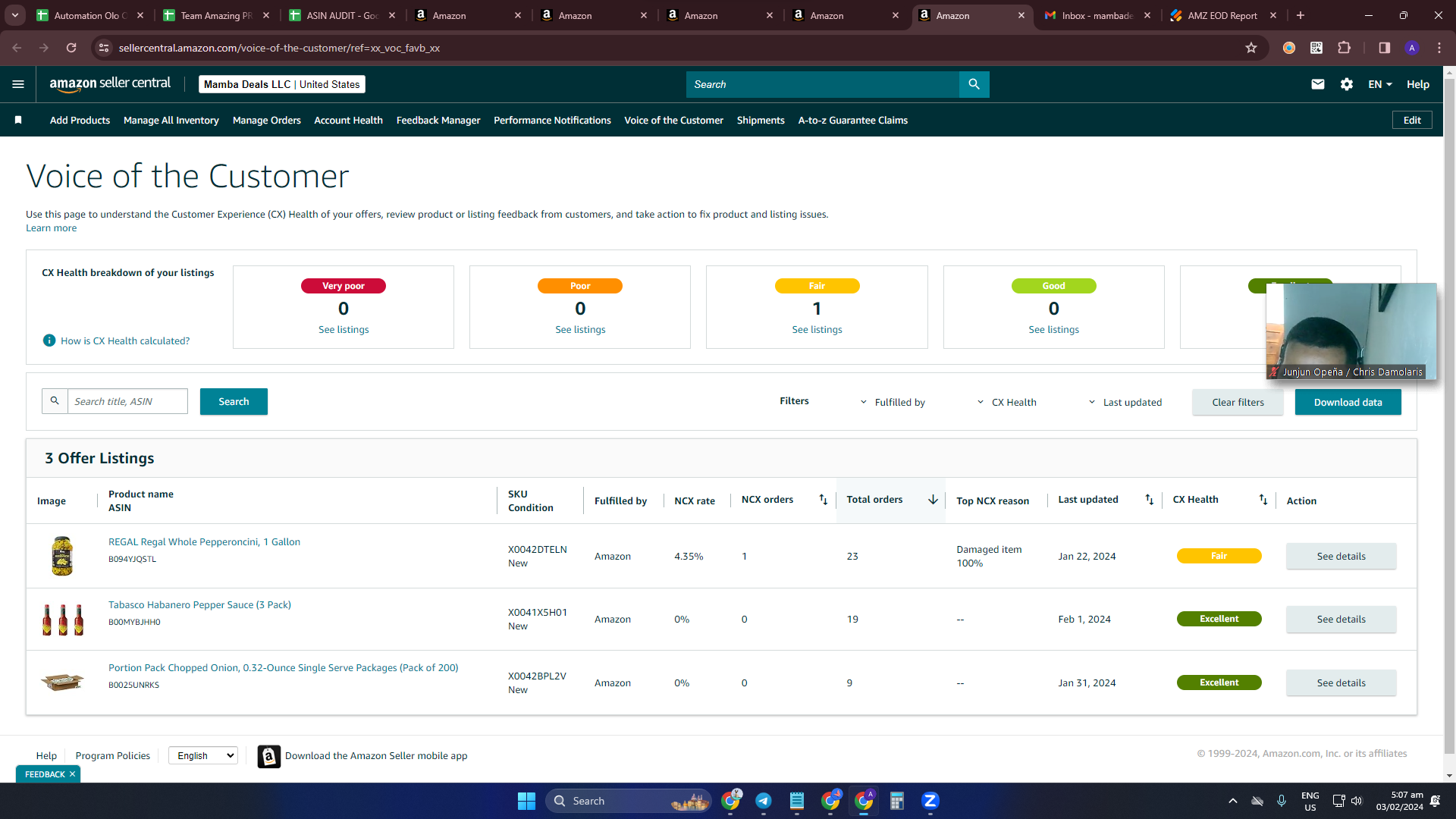Open the tab search dropdown in Chrome
This screenshot has height=819, width=1456.
click(x=15, y=15)
